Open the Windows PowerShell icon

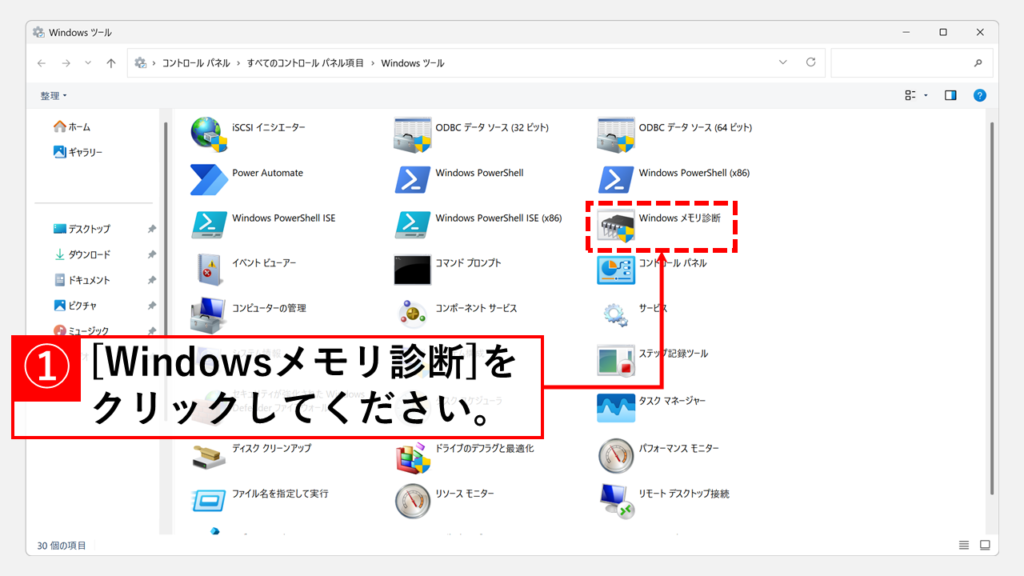tap(412, 180)
